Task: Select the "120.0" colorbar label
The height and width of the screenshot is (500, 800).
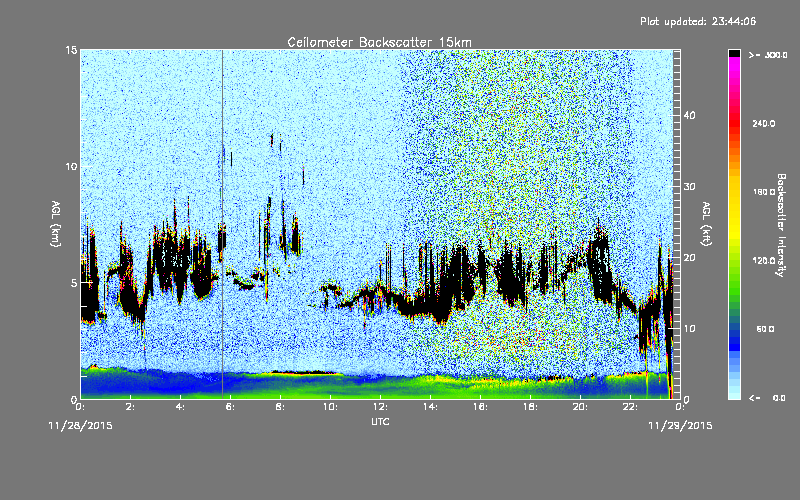Action: point(764,261)
